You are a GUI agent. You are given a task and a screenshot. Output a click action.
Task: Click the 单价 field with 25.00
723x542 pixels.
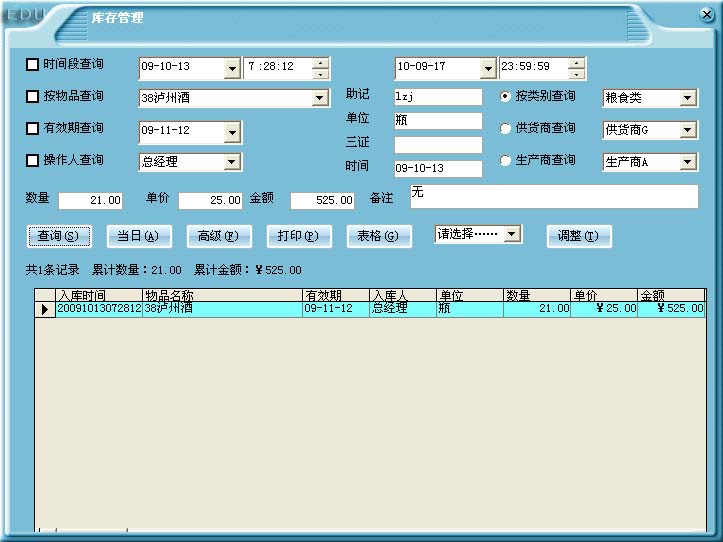pos(210,201)
